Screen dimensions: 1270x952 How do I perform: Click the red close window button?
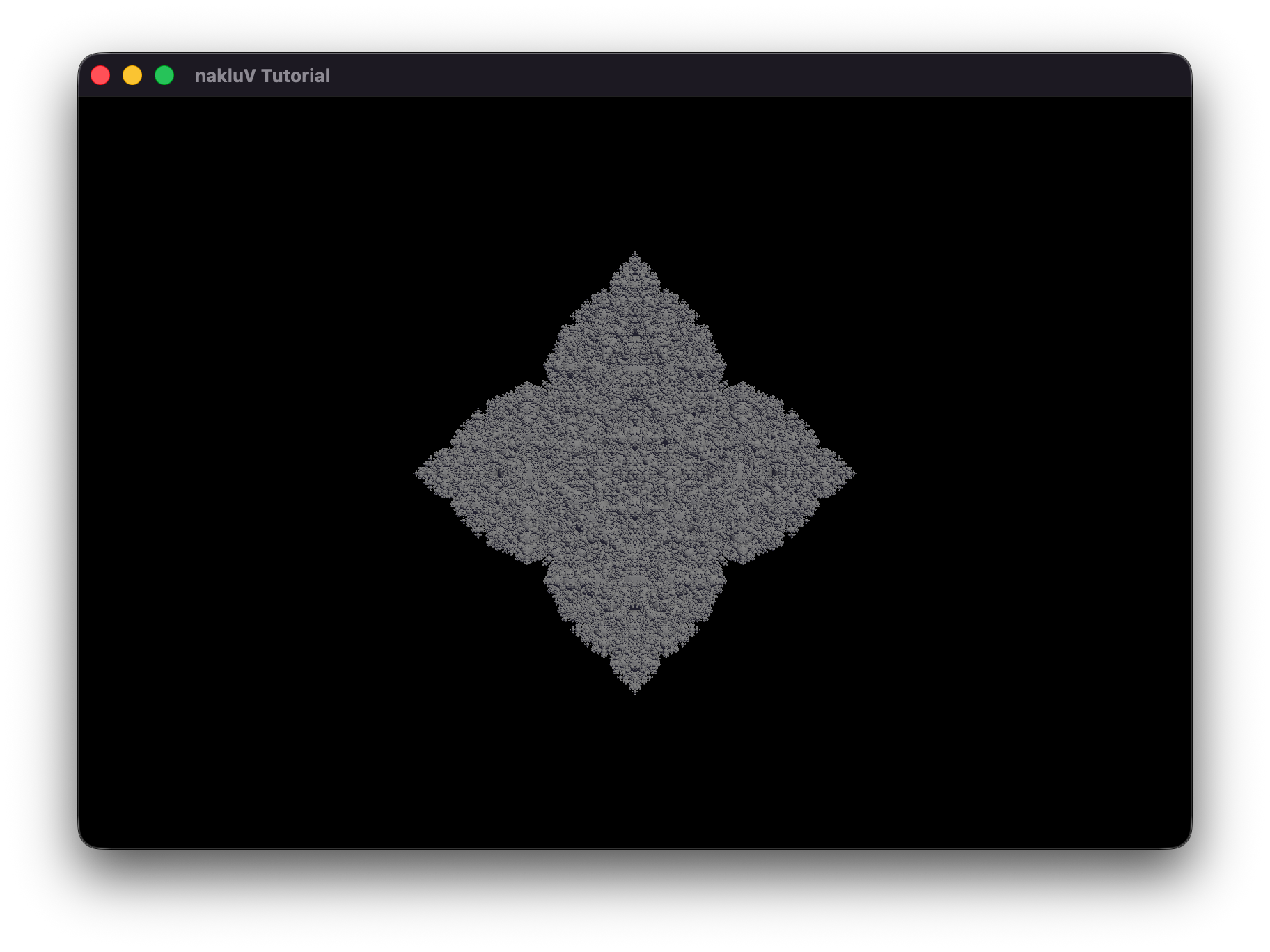tap(100, 75)
